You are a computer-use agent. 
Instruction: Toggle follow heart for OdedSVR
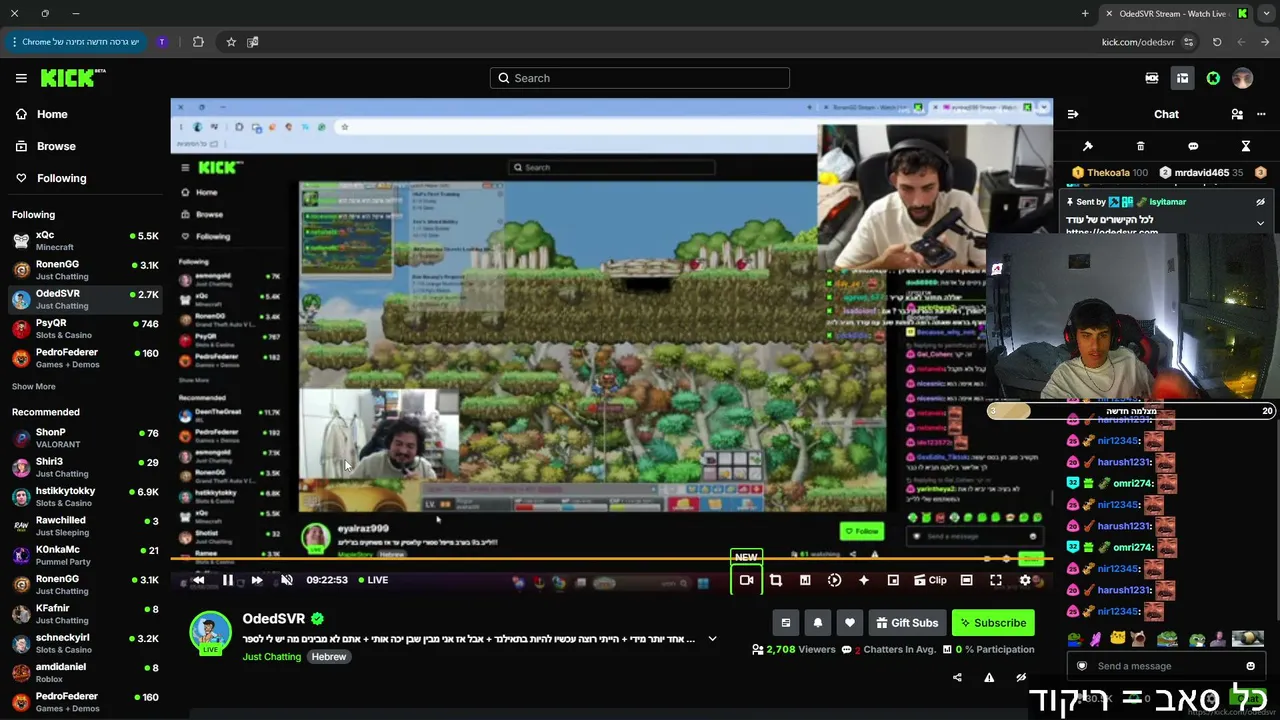pos(850,623)
